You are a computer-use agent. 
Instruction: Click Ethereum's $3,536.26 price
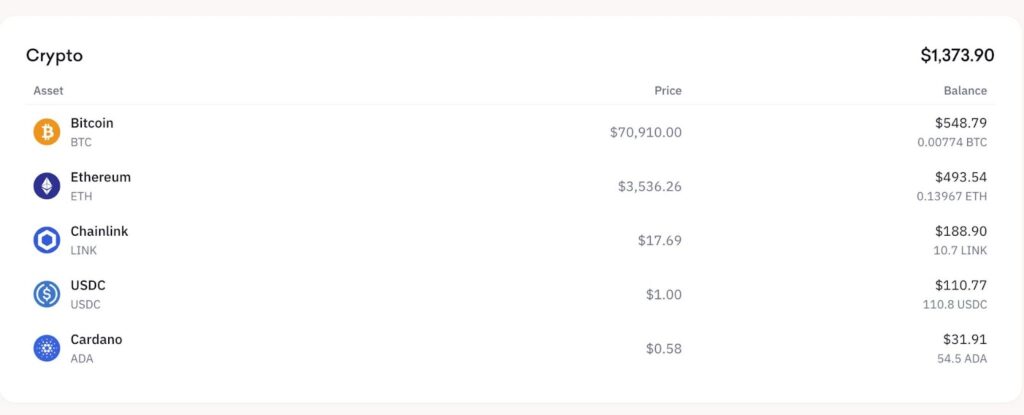point(649,186)
